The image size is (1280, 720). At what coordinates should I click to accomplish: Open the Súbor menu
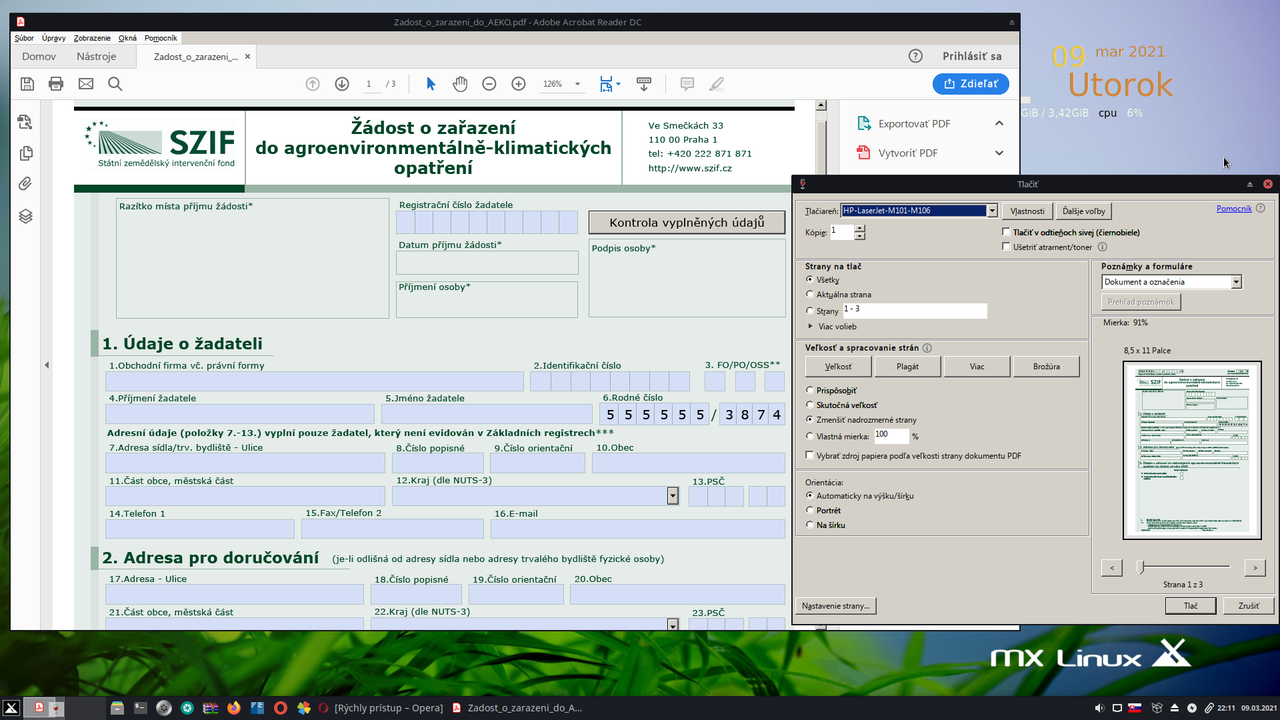point(24,38)
